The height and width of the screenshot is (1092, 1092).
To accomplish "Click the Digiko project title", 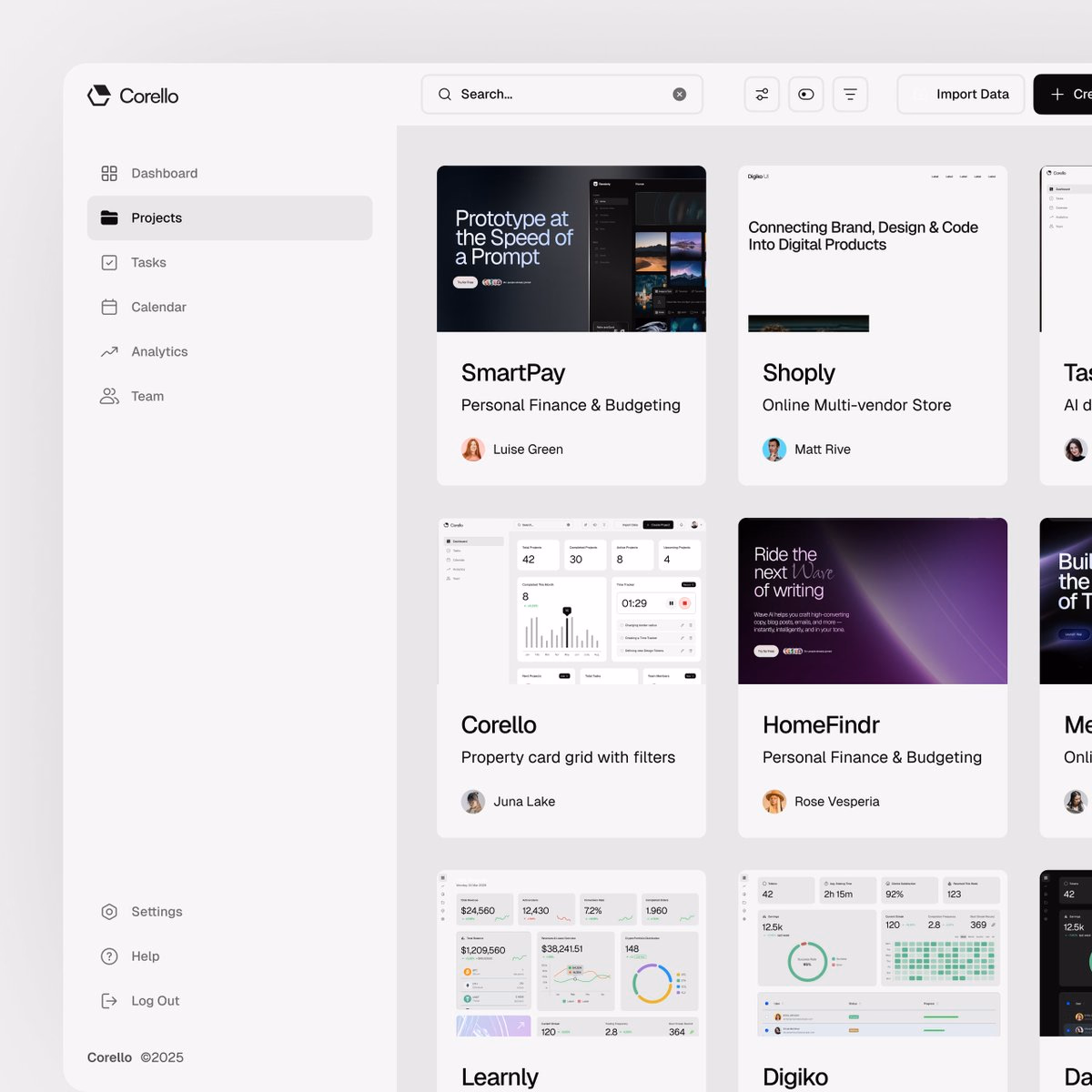I will (x=795, y=1077).
